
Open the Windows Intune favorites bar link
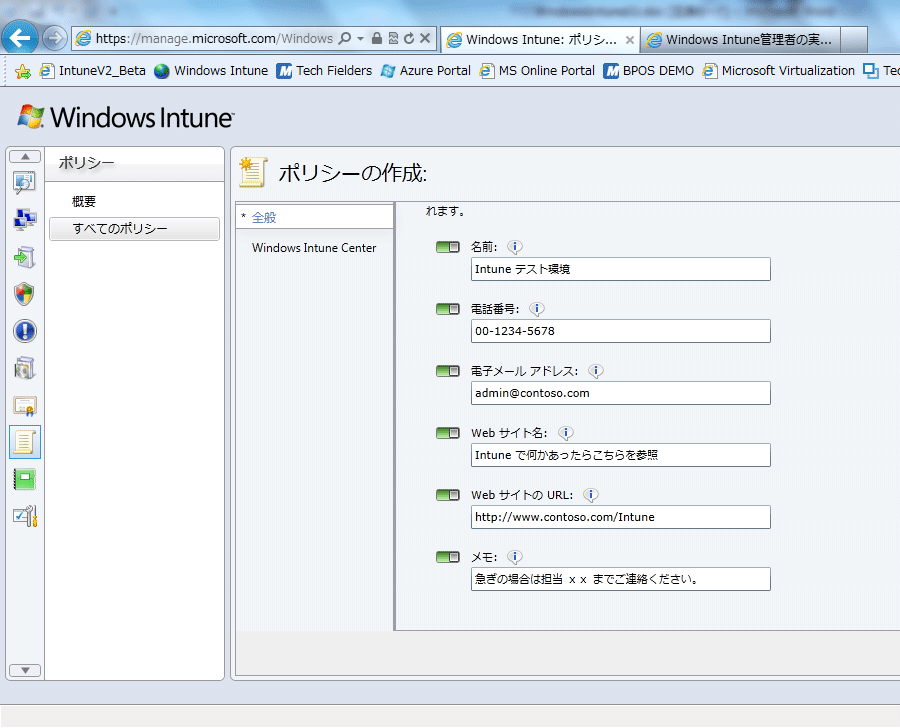pyautogui.click(x=211, y=71)
